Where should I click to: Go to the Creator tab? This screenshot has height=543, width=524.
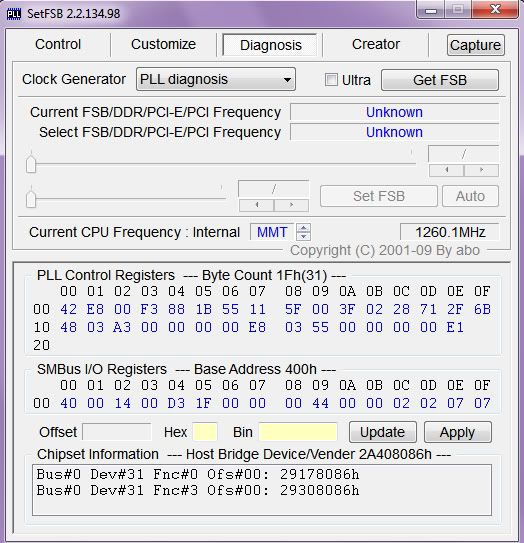[376, 44]
